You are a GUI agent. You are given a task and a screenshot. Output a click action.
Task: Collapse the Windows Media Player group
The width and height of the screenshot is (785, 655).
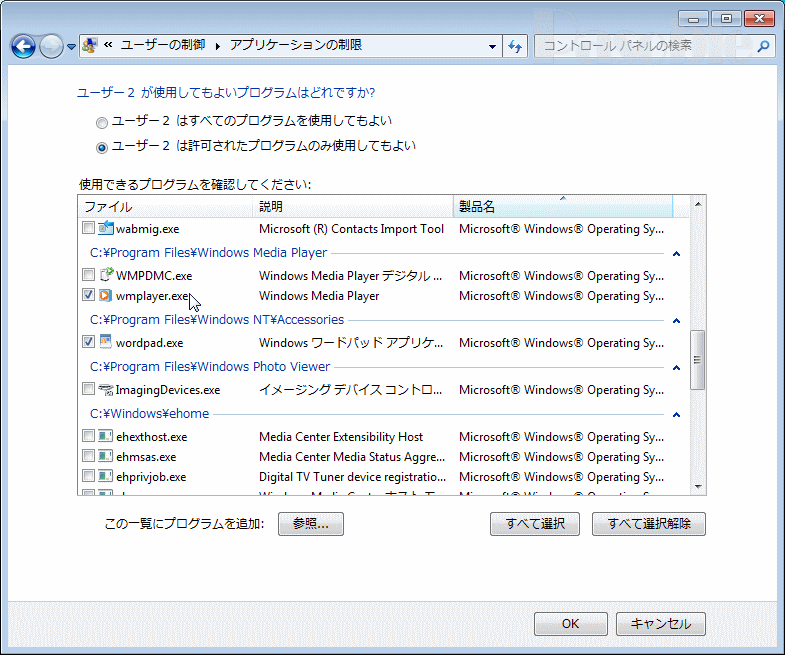pyautogui.click(x=676, y=253)
